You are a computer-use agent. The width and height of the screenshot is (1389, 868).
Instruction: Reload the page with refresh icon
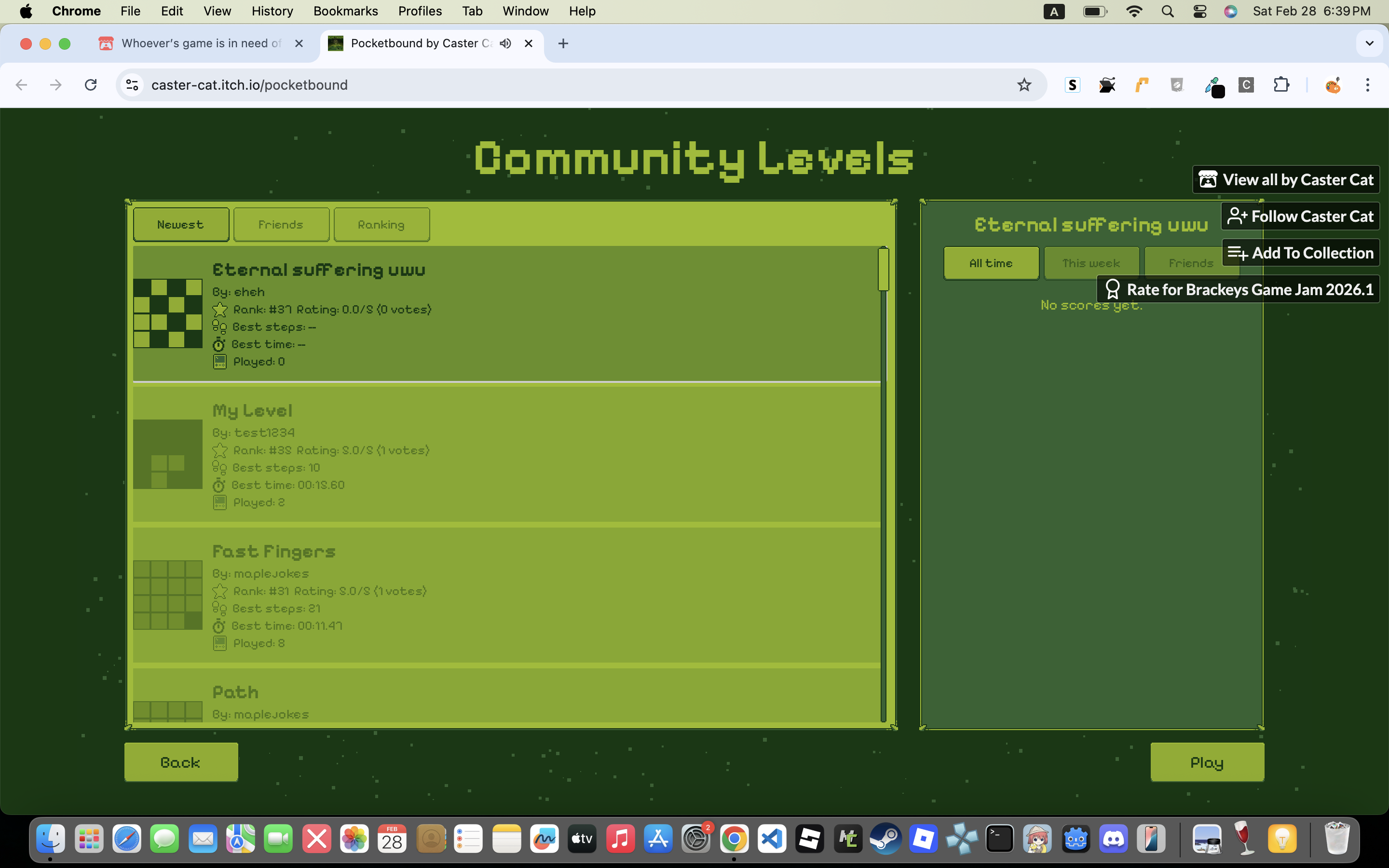pos(91,85)
